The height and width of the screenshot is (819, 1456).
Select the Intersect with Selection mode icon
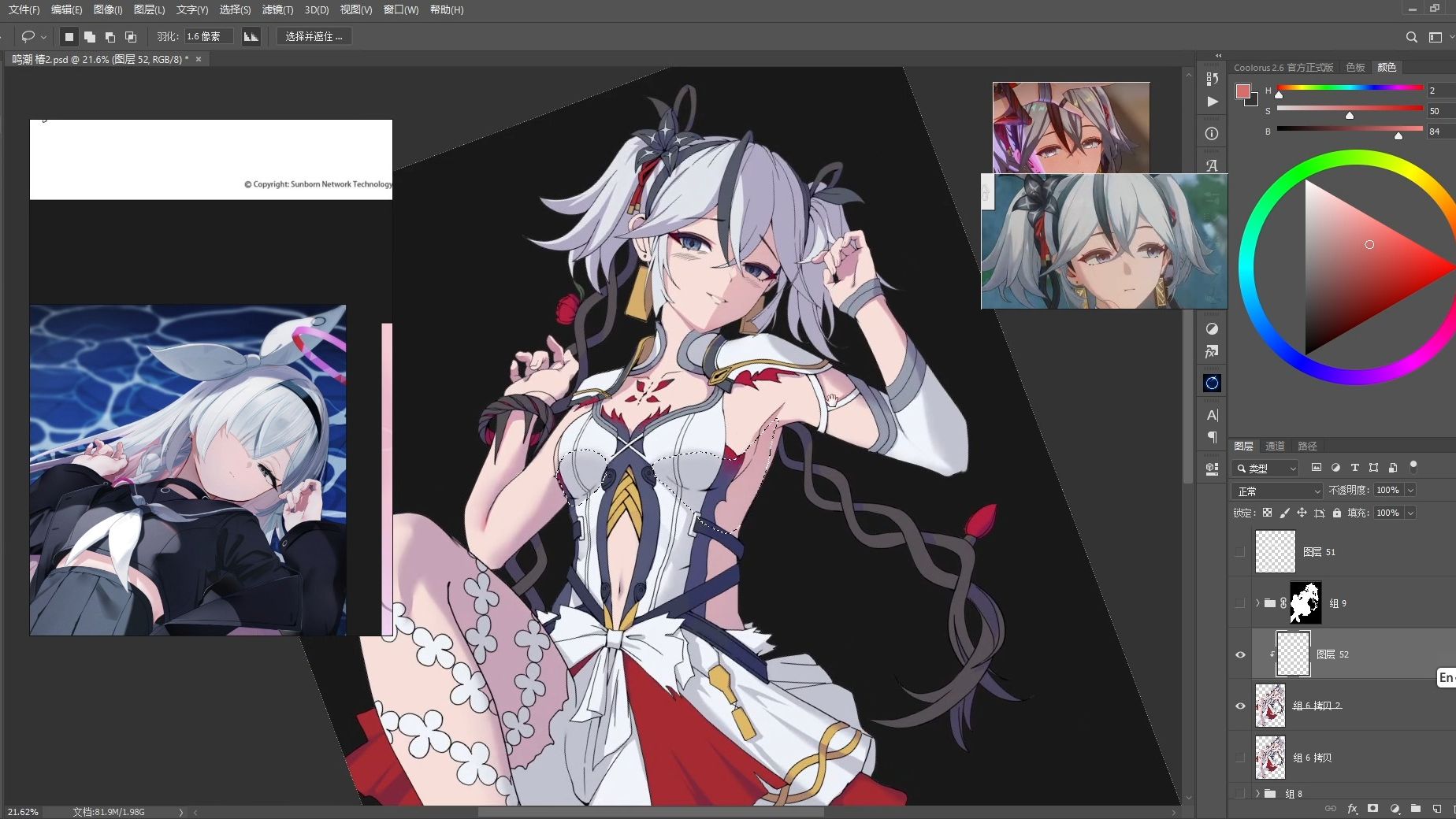tap(131, 37)
